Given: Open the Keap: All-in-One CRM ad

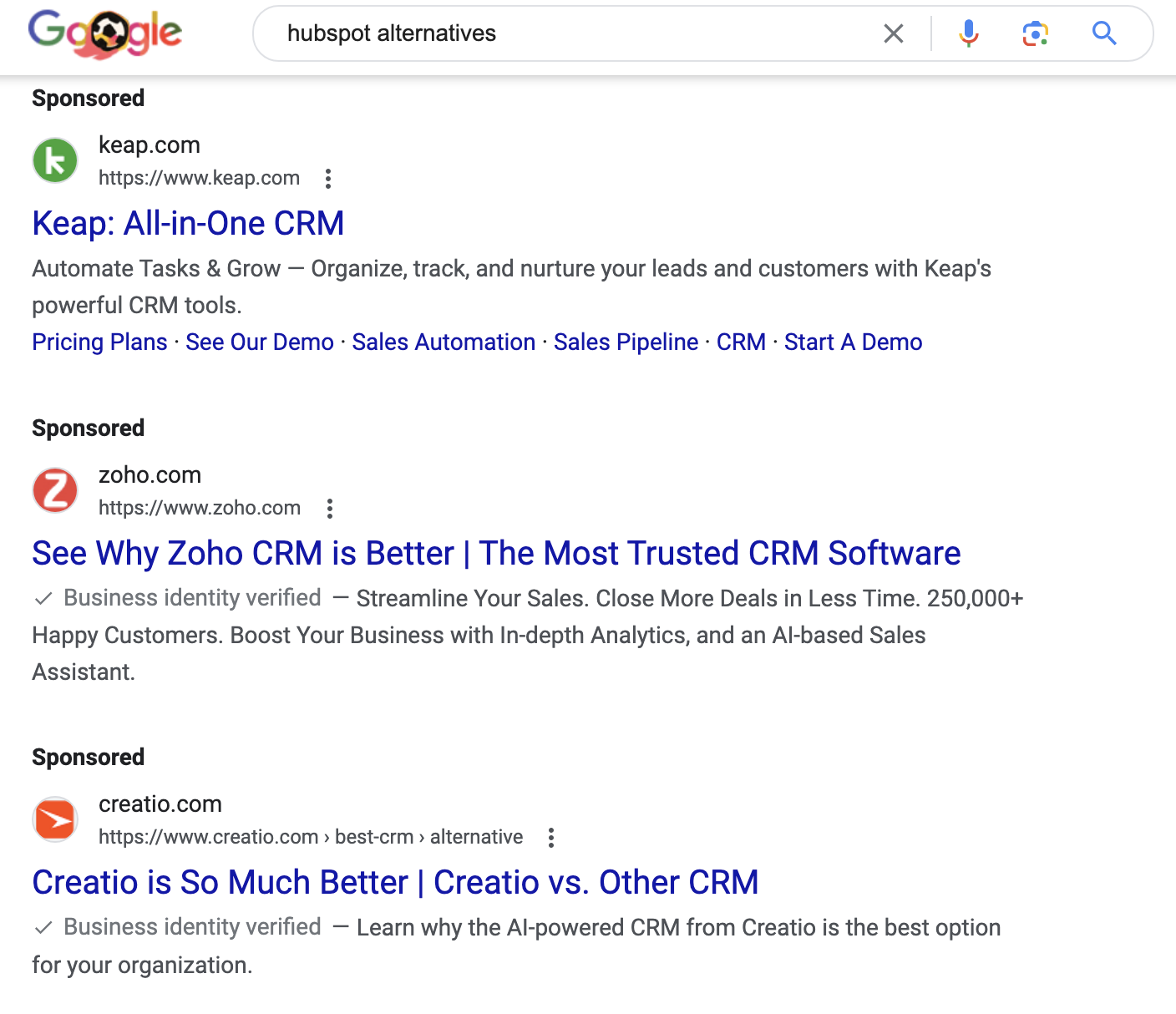Looking at the screenshot, I should coord(188,223).
